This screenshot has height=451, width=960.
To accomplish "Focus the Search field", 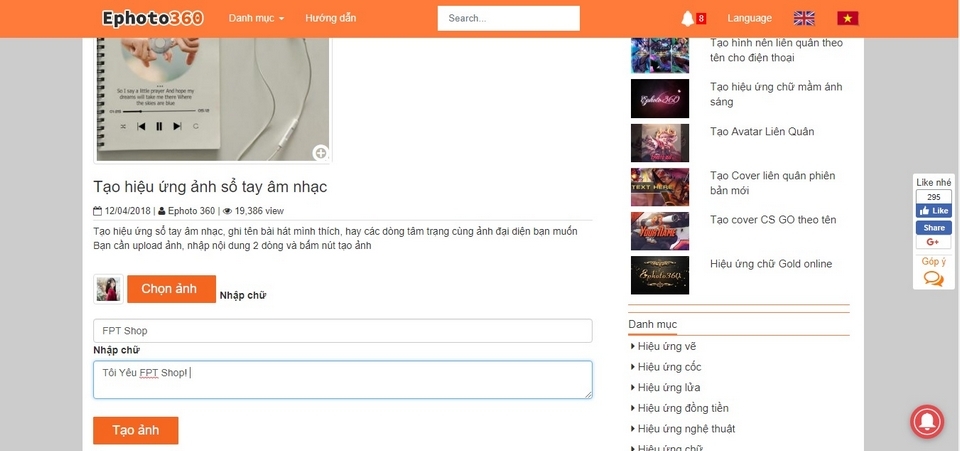I will [508, 18].
